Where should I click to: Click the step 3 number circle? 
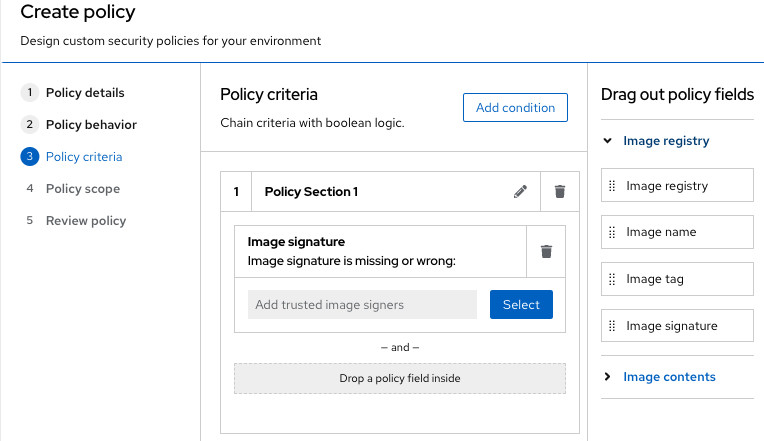(29, 157)
